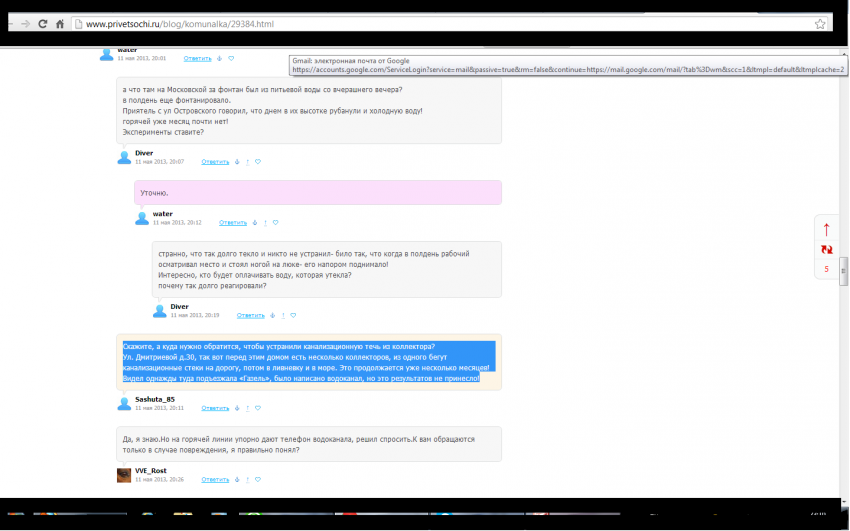Bookmark this page with the star icon
850x531 pixels.
[820, 23]
